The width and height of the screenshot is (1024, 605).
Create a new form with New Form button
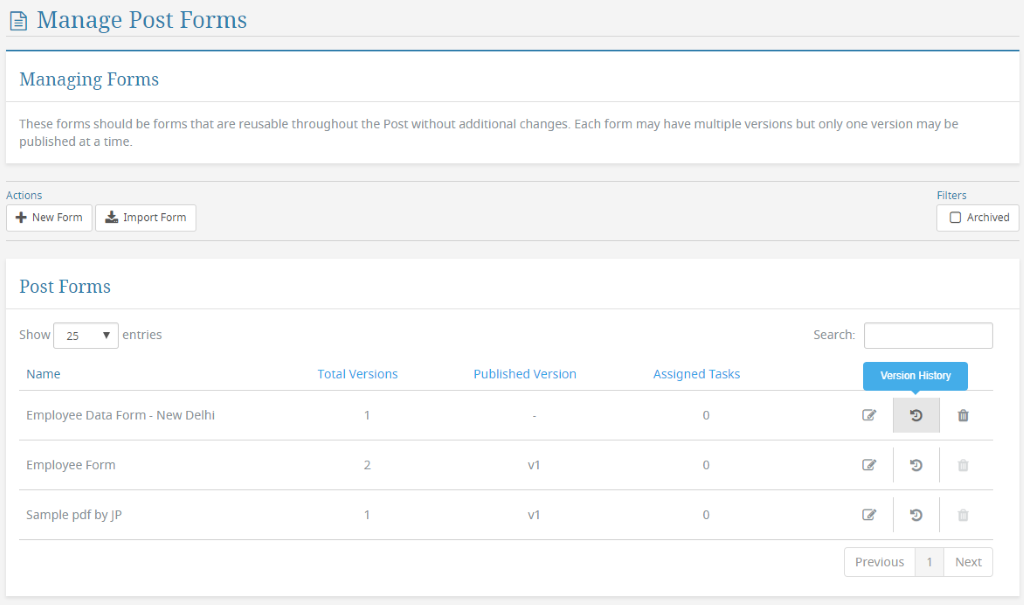click(49, 218)
